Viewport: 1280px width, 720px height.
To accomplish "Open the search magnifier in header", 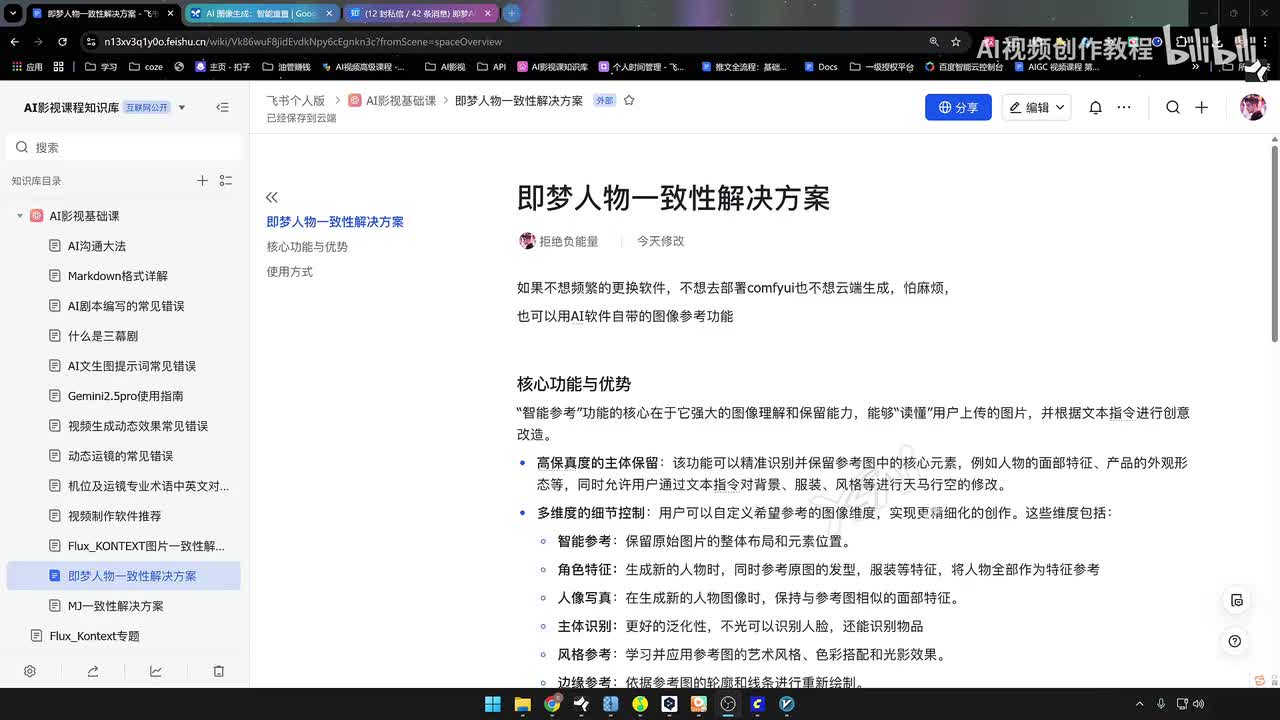I will [1173, 107].
